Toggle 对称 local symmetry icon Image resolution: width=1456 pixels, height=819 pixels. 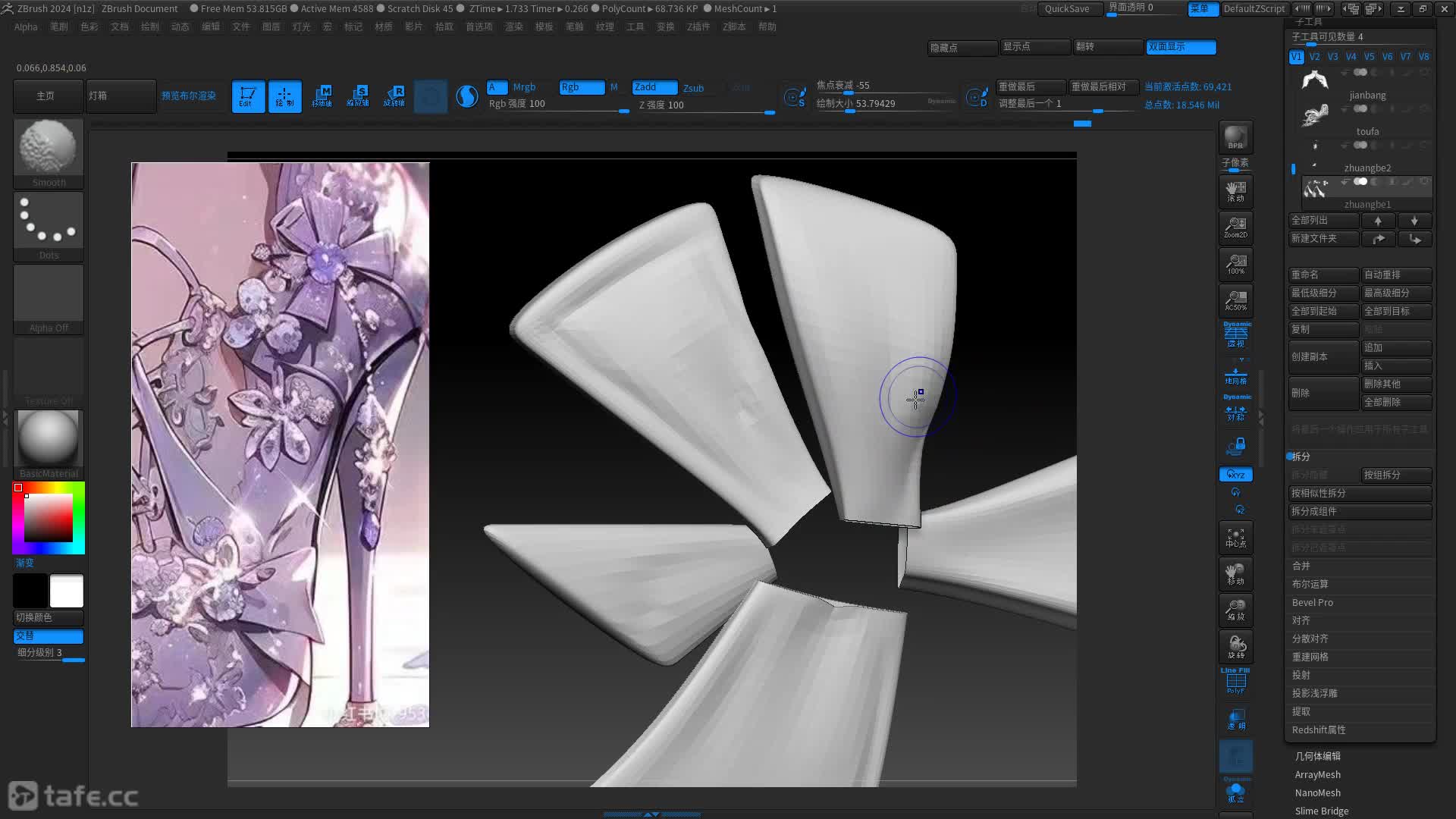1236,408
